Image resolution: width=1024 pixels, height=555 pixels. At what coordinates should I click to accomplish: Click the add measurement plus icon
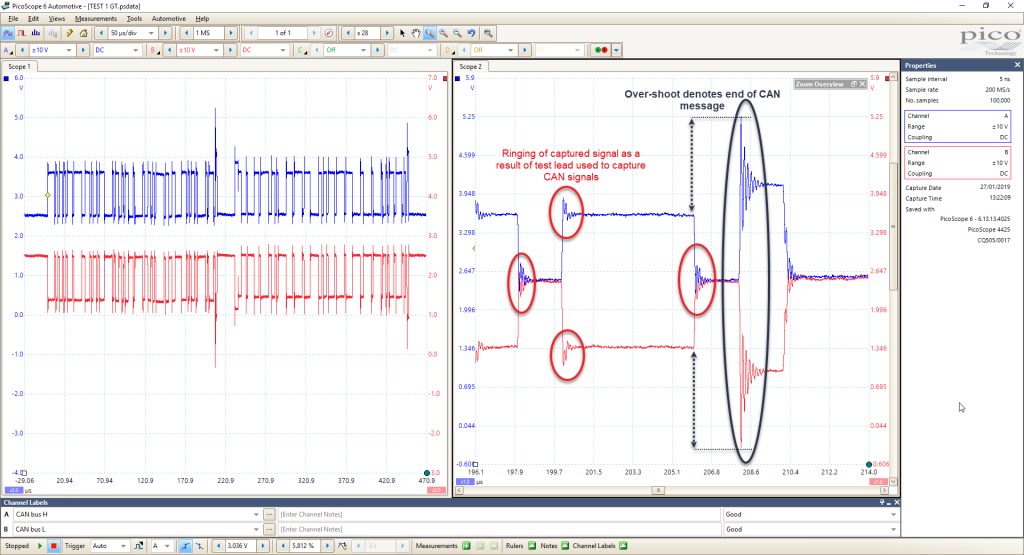(x=466, y=546)
